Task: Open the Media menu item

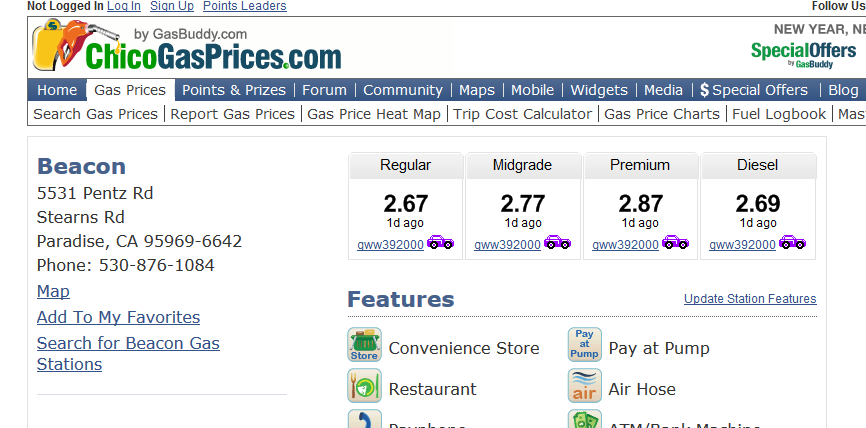Action: pyautogui.click(x=663, y=90)
